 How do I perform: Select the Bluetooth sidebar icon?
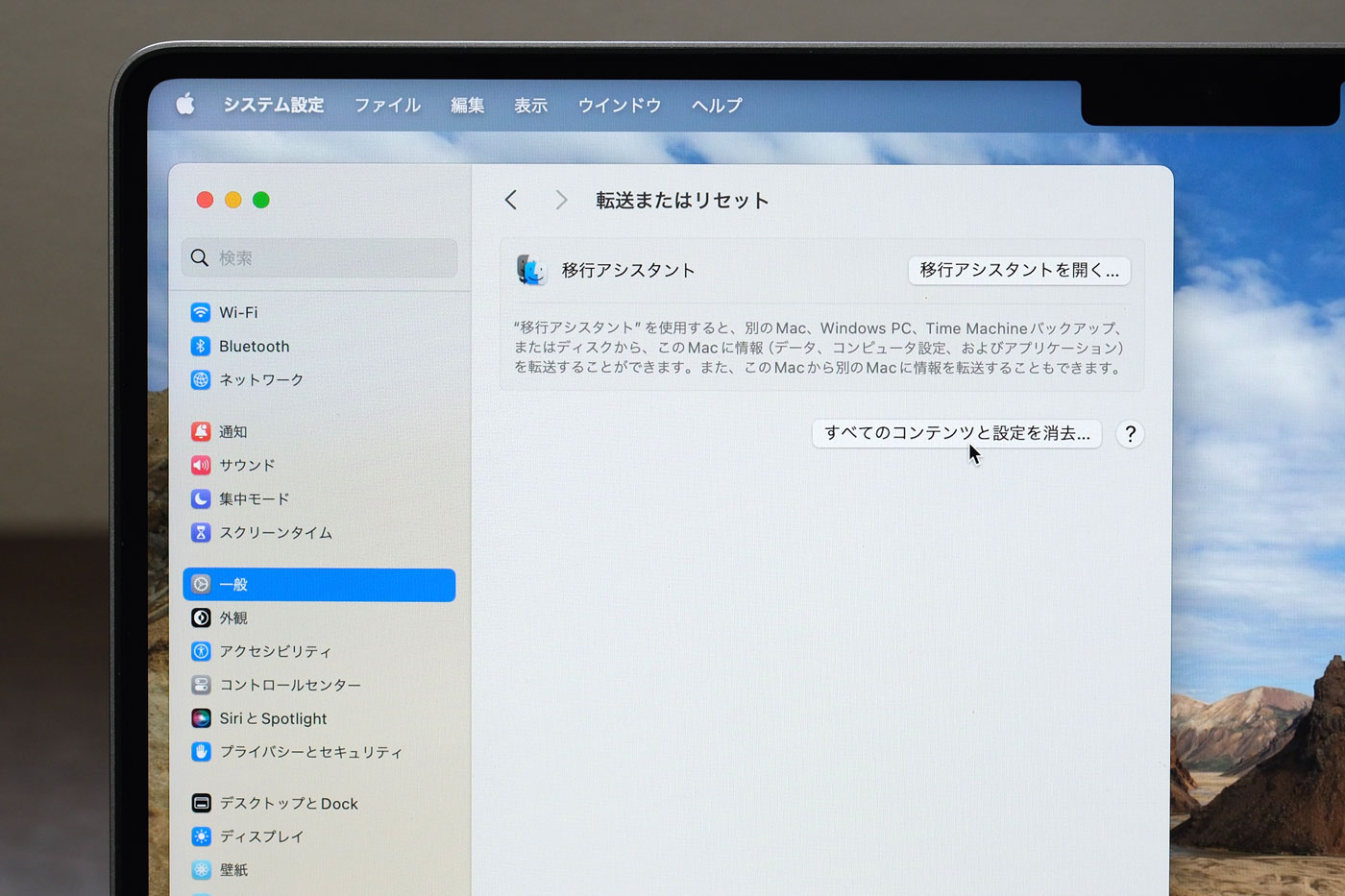[x=200, y=346]
